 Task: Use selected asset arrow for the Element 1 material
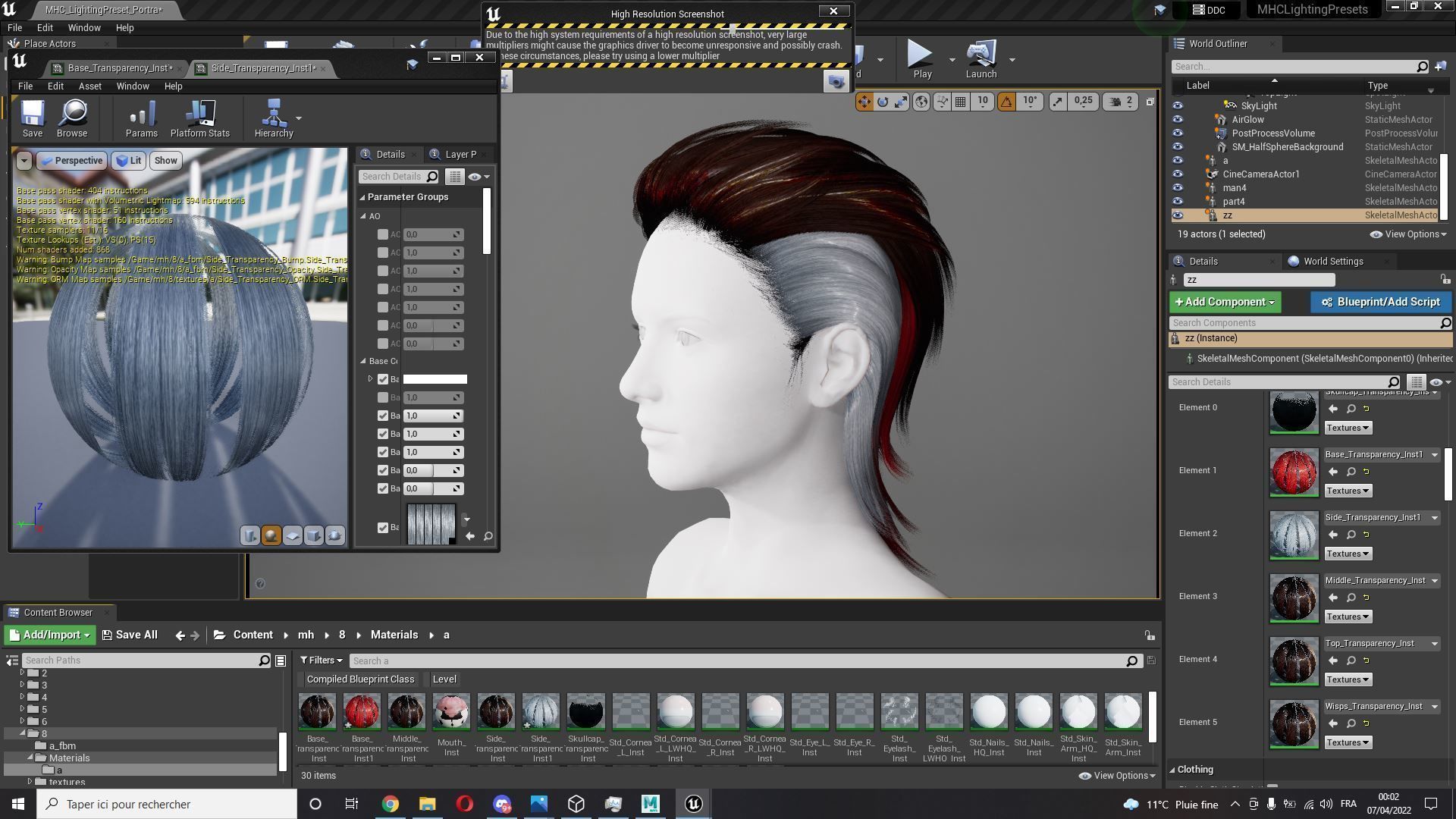coord(1332,472)
